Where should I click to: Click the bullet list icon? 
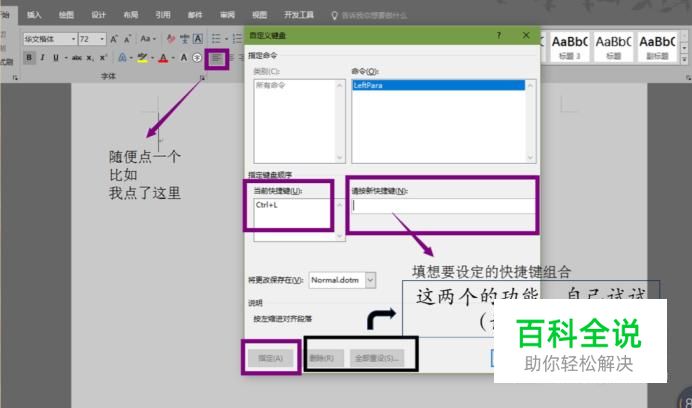coord(216,39)
